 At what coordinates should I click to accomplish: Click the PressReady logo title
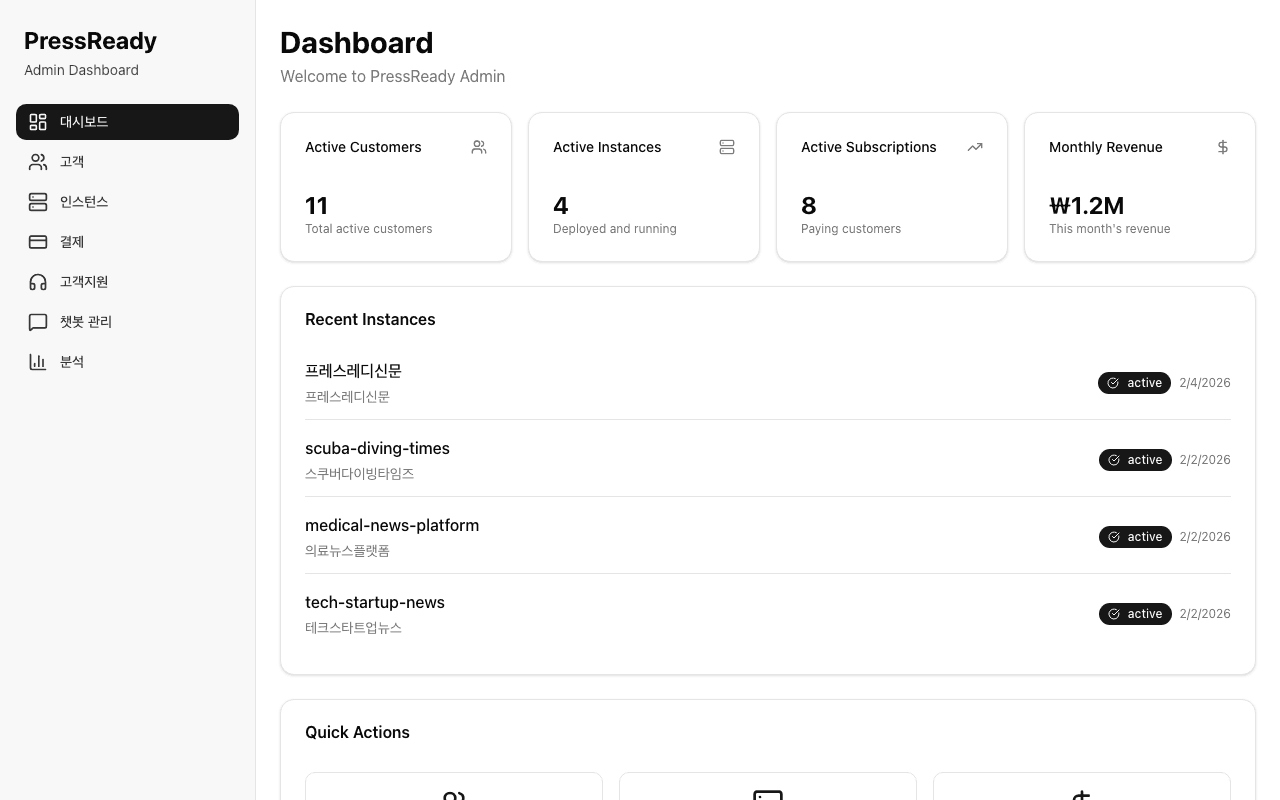coord(90,41)
